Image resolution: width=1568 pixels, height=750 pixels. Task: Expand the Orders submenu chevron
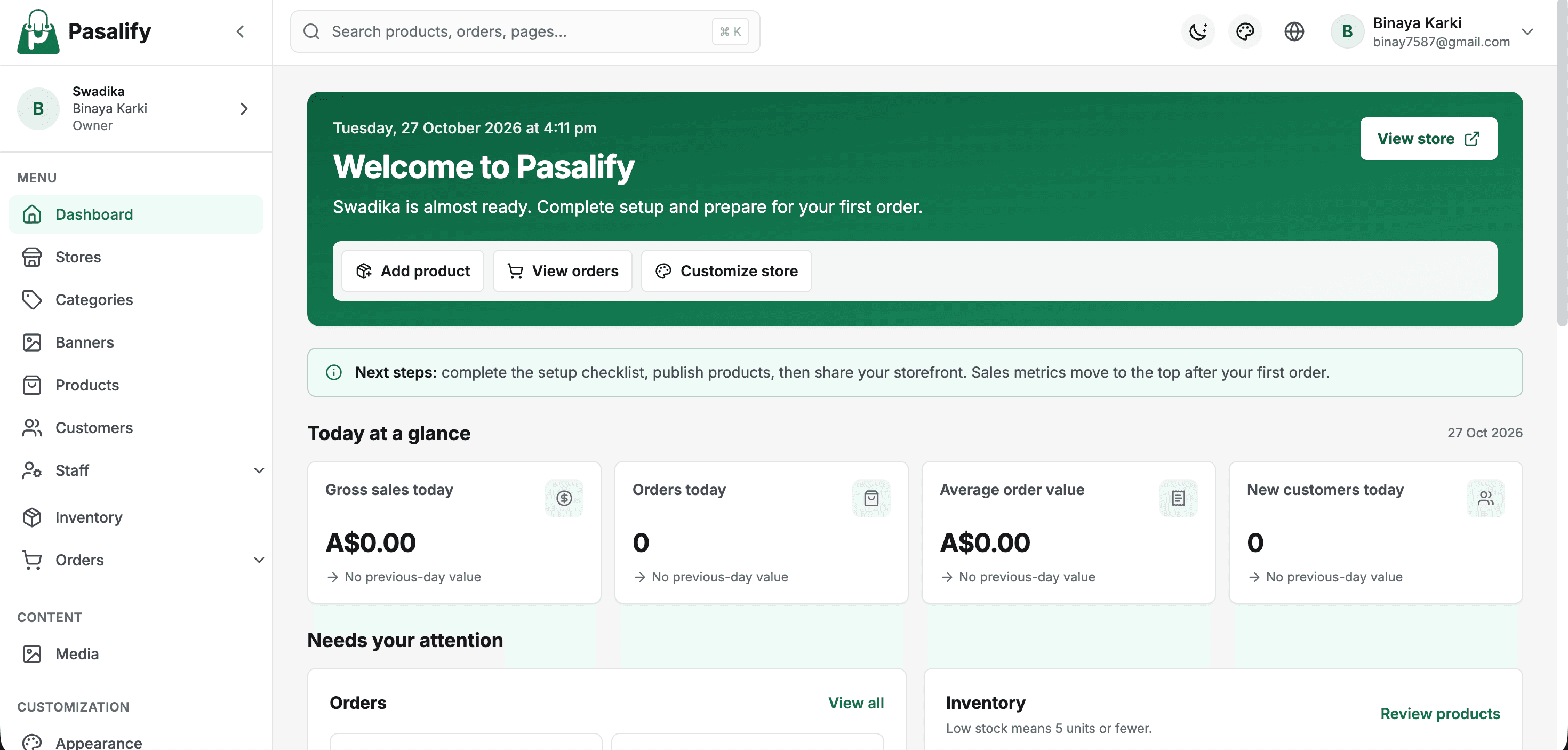pos(259,560)
